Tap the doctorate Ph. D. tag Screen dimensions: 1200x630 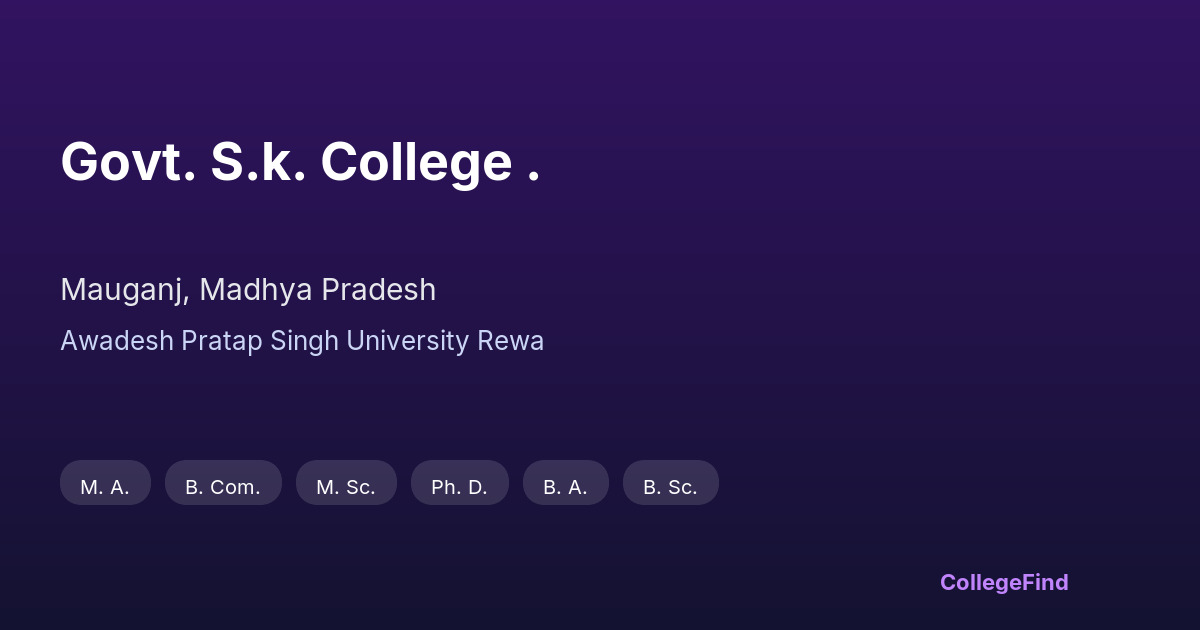pyautogui.click(x=459, y=483)
